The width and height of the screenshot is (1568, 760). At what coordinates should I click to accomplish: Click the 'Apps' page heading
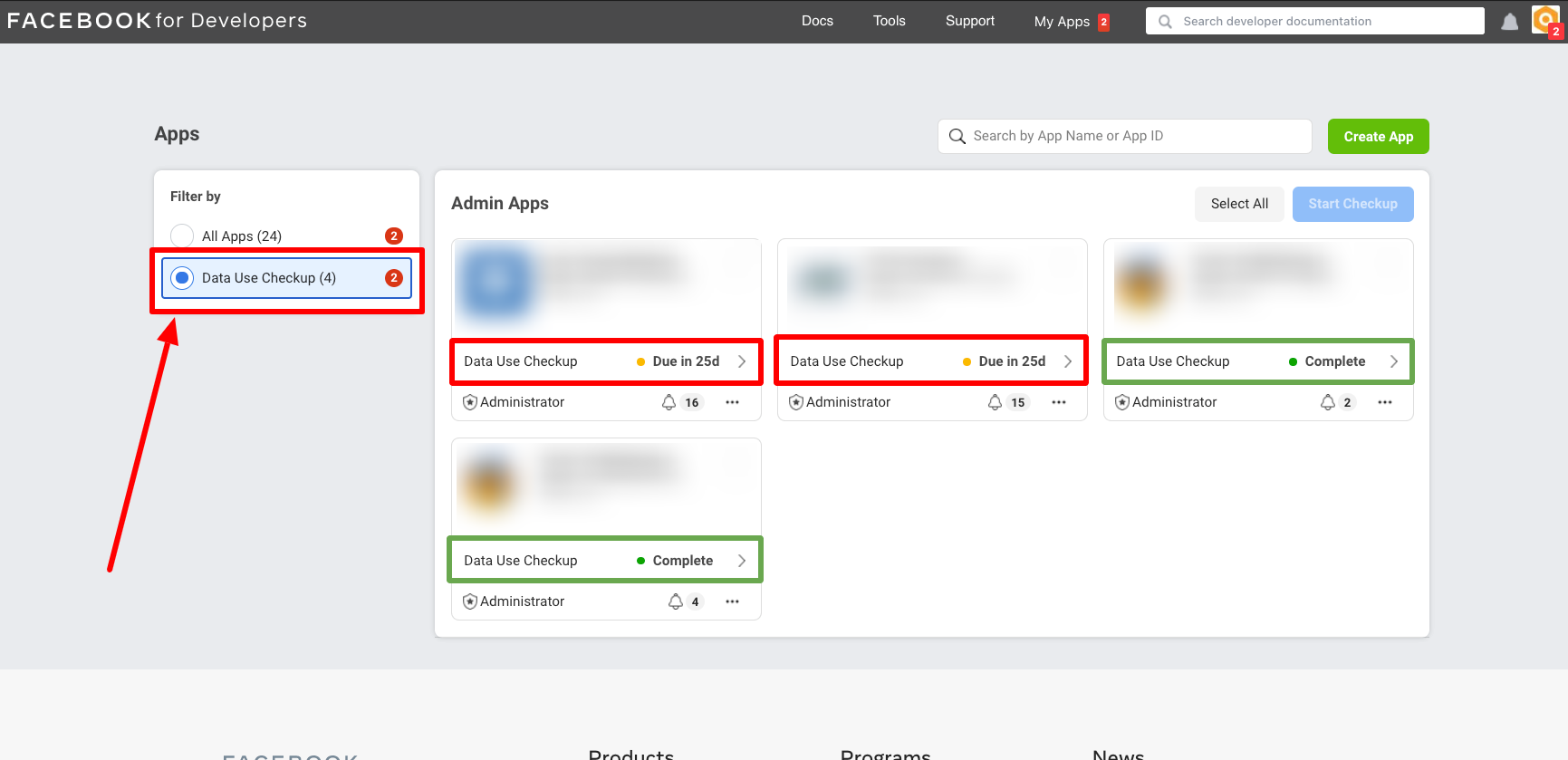click(177, 134)
